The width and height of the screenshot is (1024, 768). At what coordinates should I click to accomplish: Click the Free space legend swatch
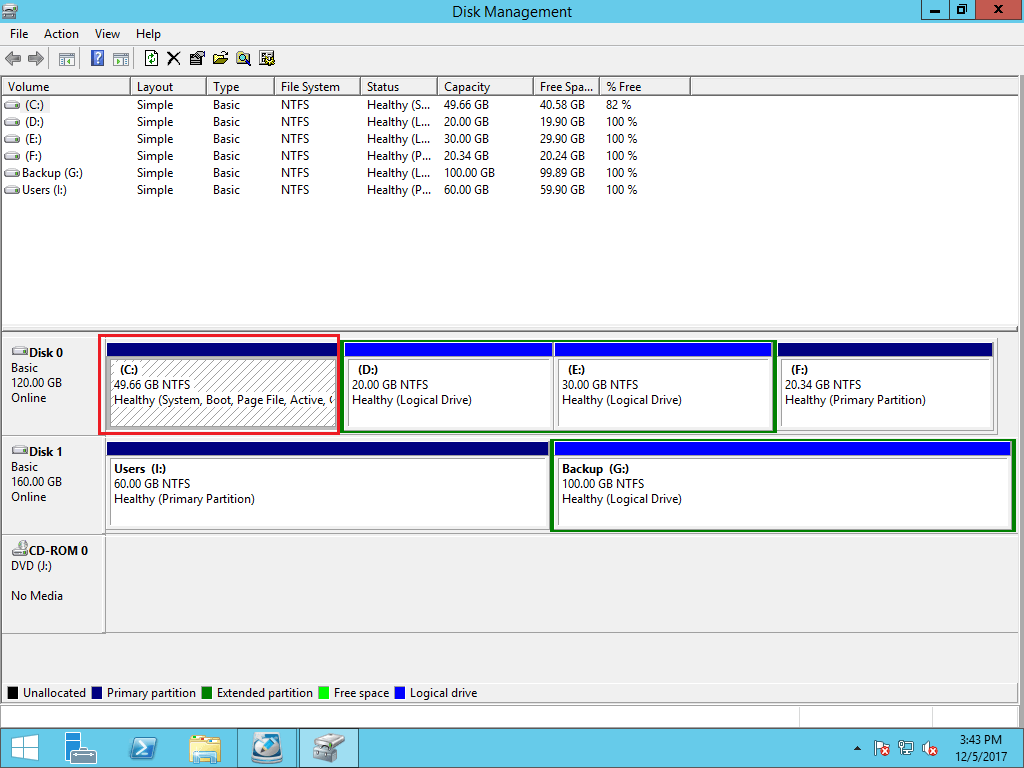click(x=323, y=693)
